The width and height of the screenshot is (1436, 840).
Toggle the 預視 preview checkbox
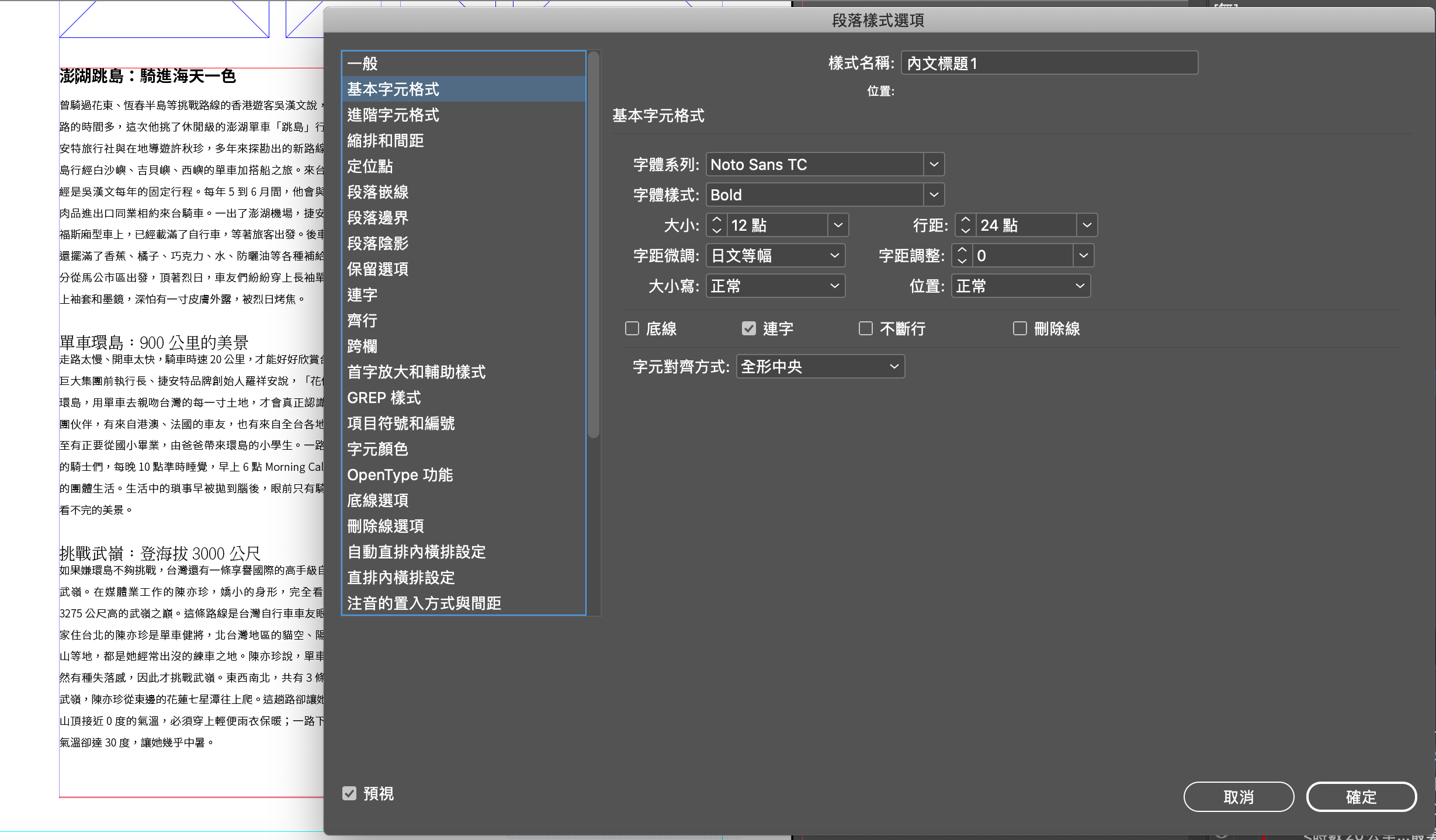[349, 793]
